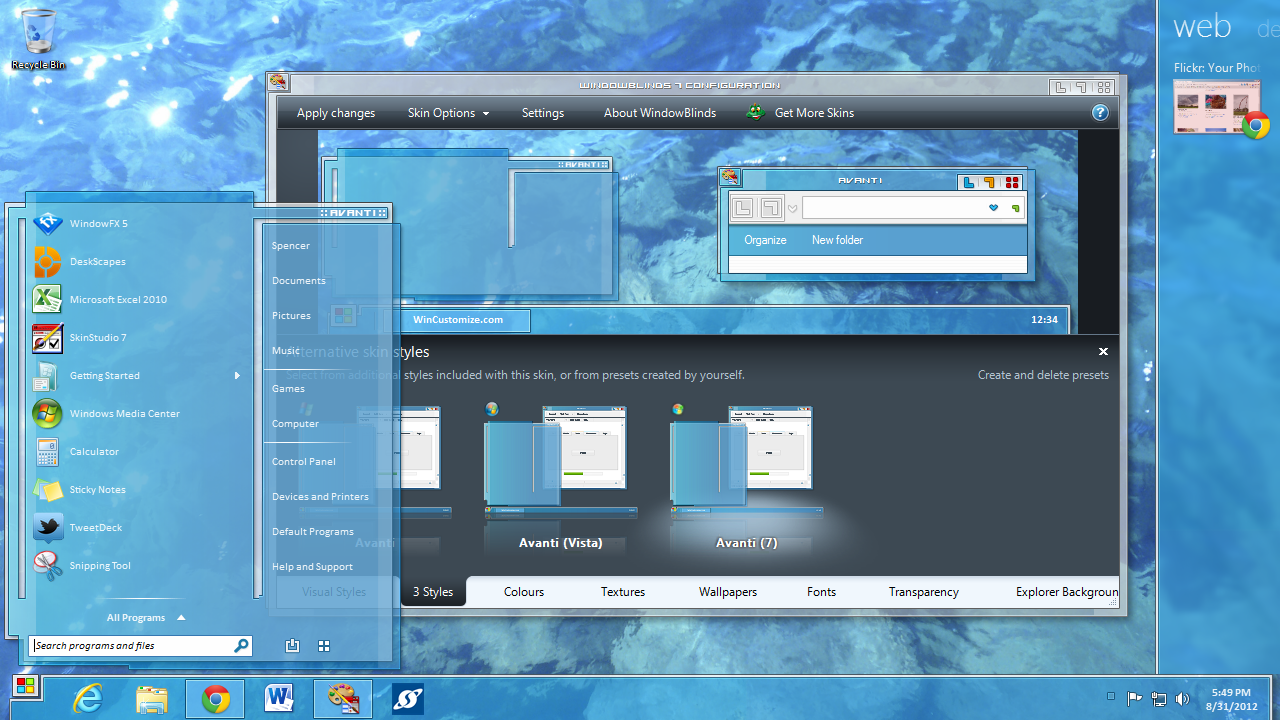Switch to the Transparency tab

click(923, 592)
